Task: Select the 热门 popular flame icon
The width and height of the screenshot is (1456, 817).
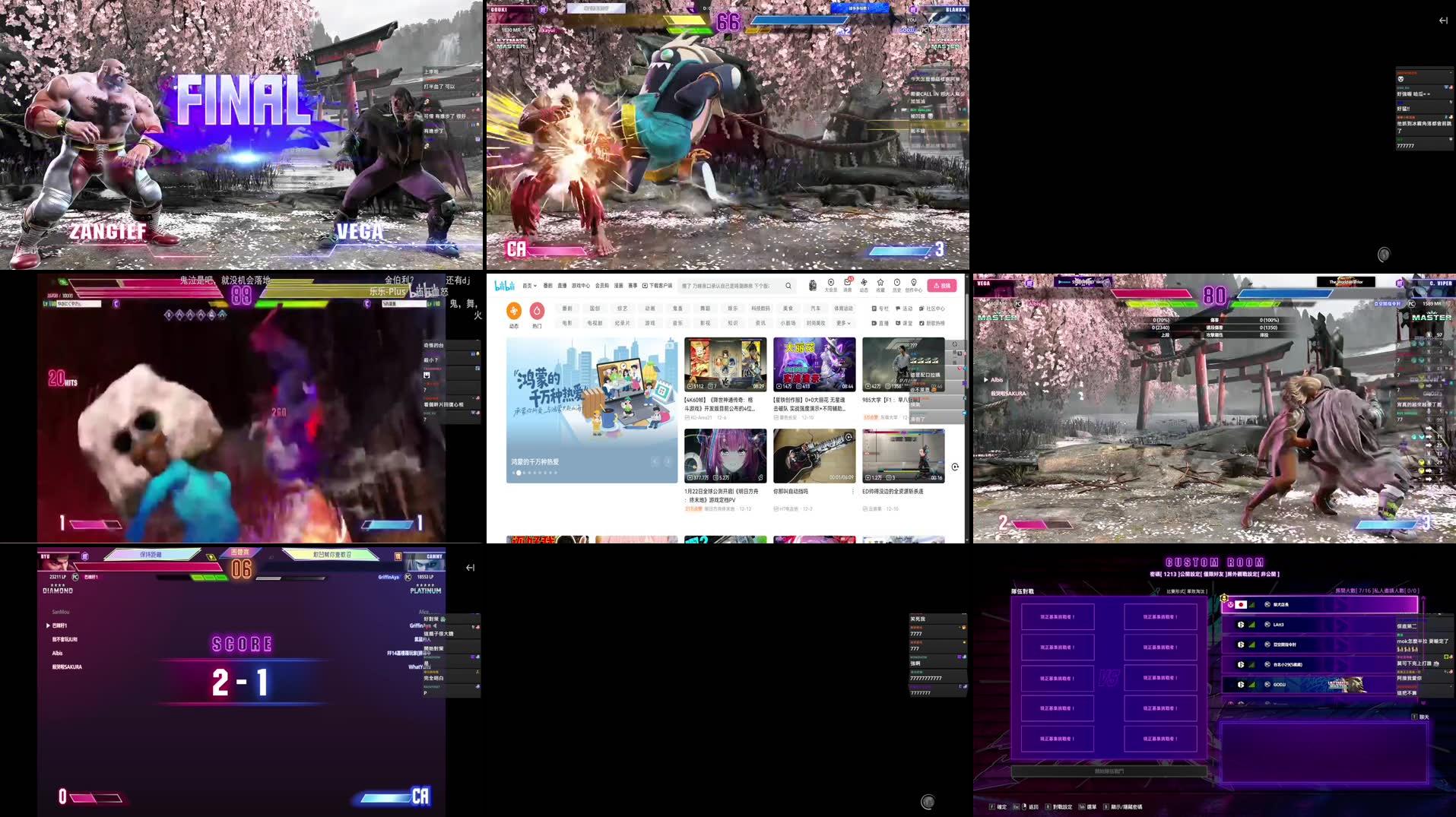Action: 537,310
